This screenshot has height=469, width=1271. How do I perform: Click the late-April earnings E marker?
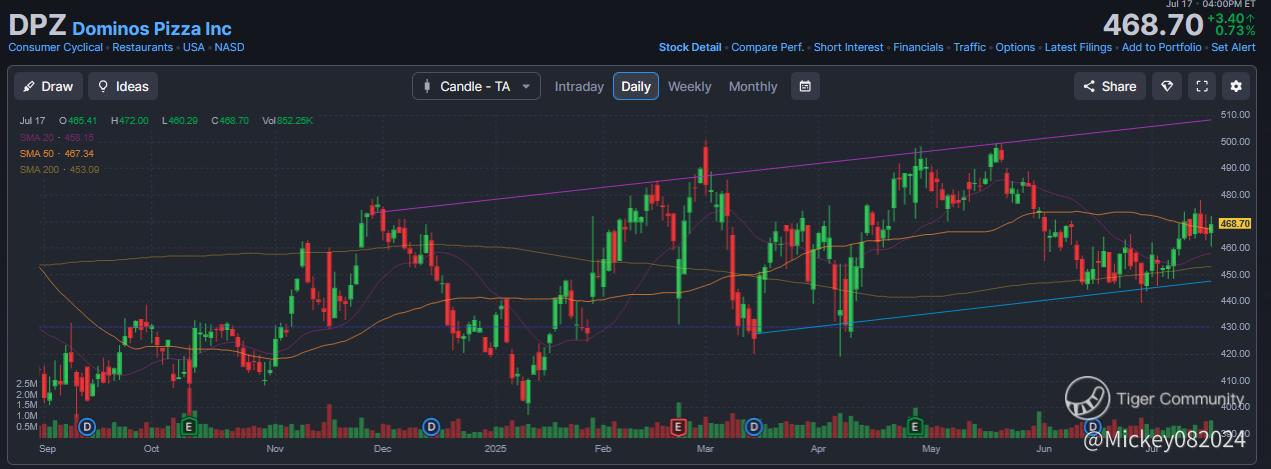pyautogui.click(x=914, y=427)
